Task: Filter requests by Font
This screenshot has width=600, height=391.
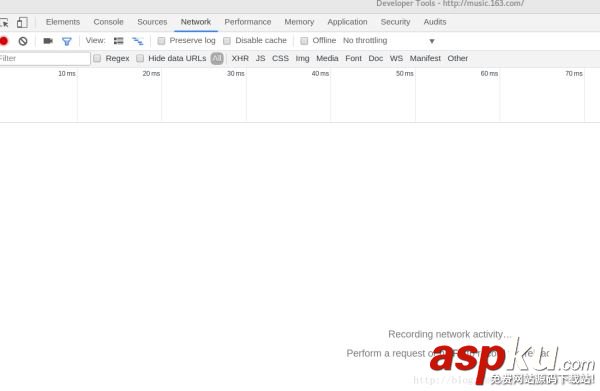Action: tap(353, 59)
